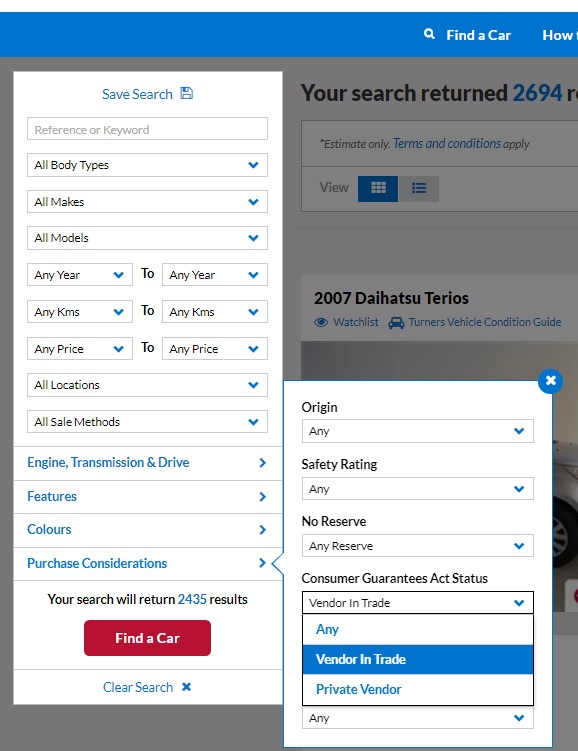578x751 pixels.
Task: Open the Terms and conditions link
Action: click(447, 144)
